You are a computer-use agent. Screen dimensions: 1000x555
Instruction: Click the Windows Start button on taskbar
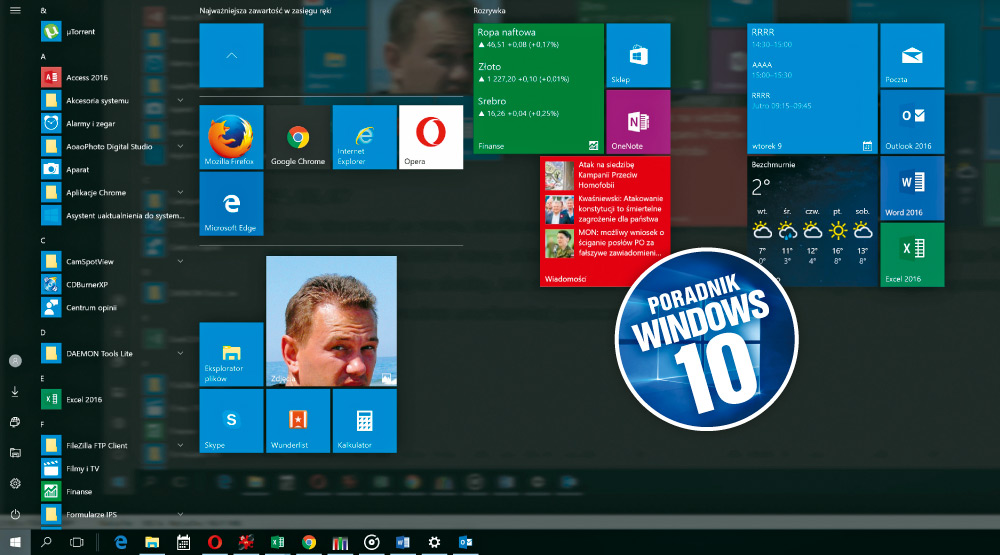point(15,542)
